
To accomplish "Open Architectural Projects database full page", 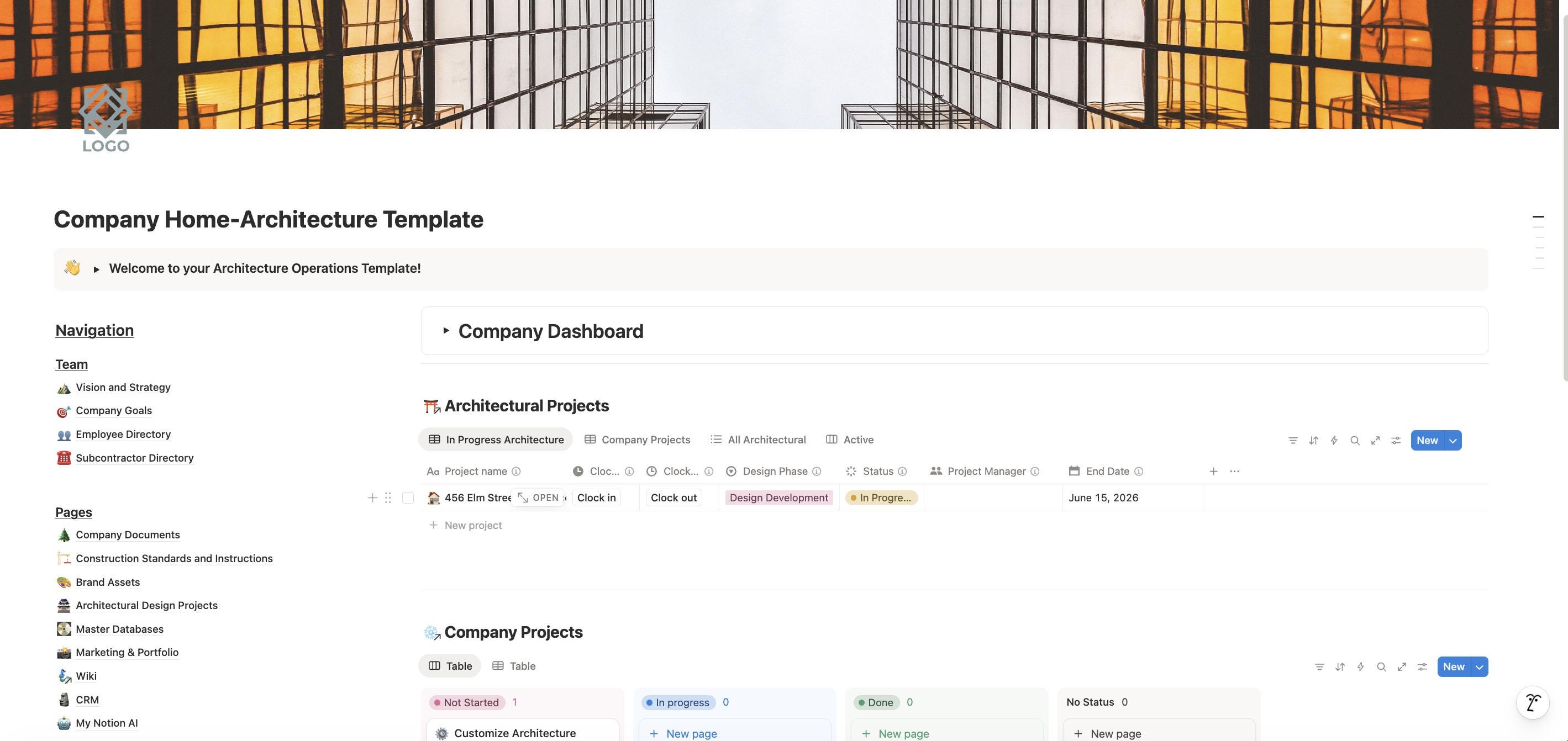I will tap(1376, 441).
